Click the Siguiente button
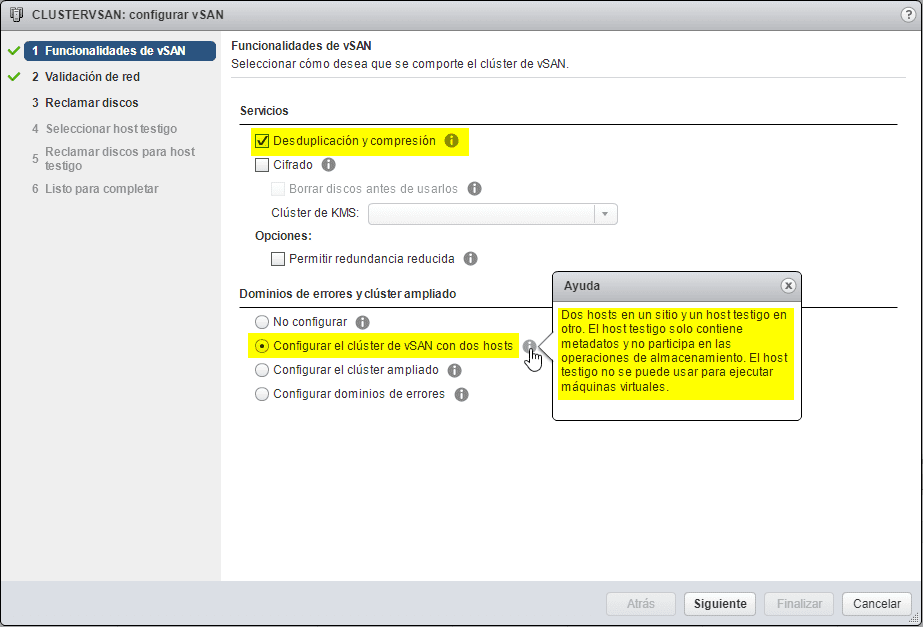The image size is (923, 627). click(719, 604)
